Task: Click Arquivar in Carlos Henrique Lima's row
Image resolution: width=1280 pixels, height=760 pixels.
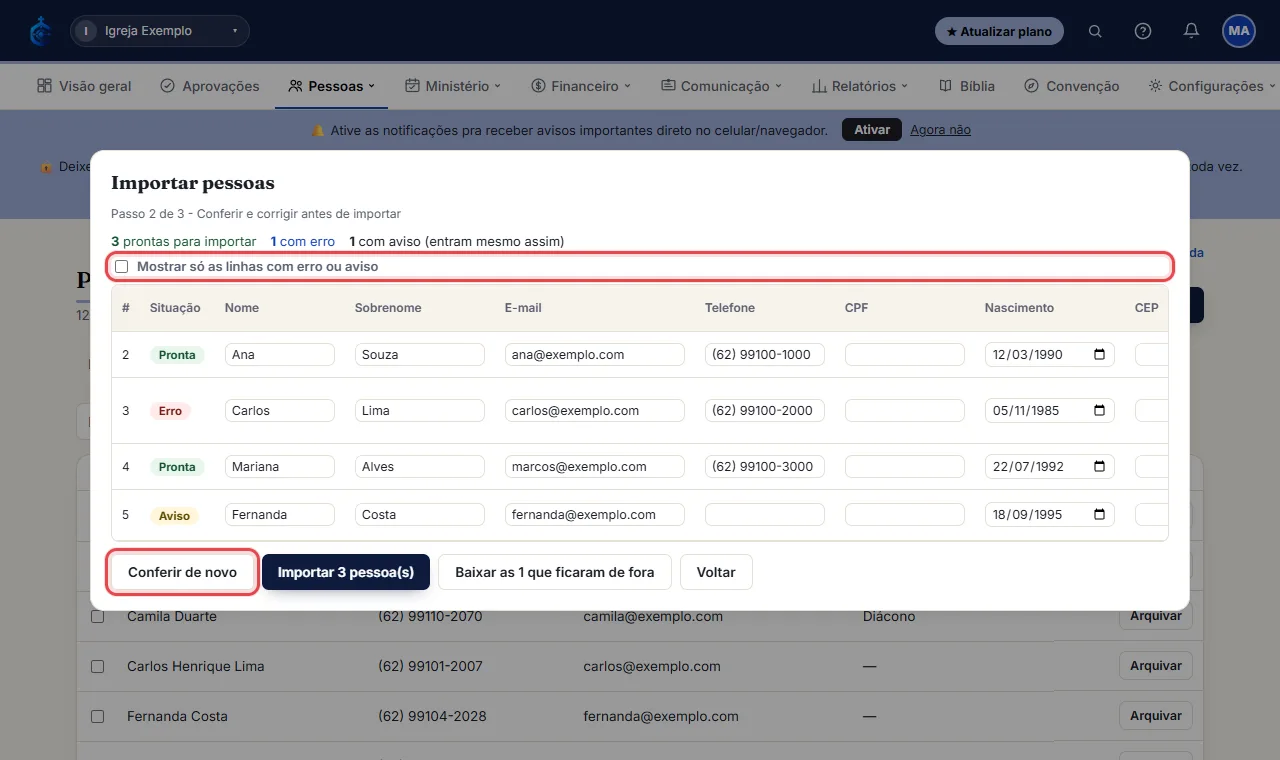Action: (1156, 666)
